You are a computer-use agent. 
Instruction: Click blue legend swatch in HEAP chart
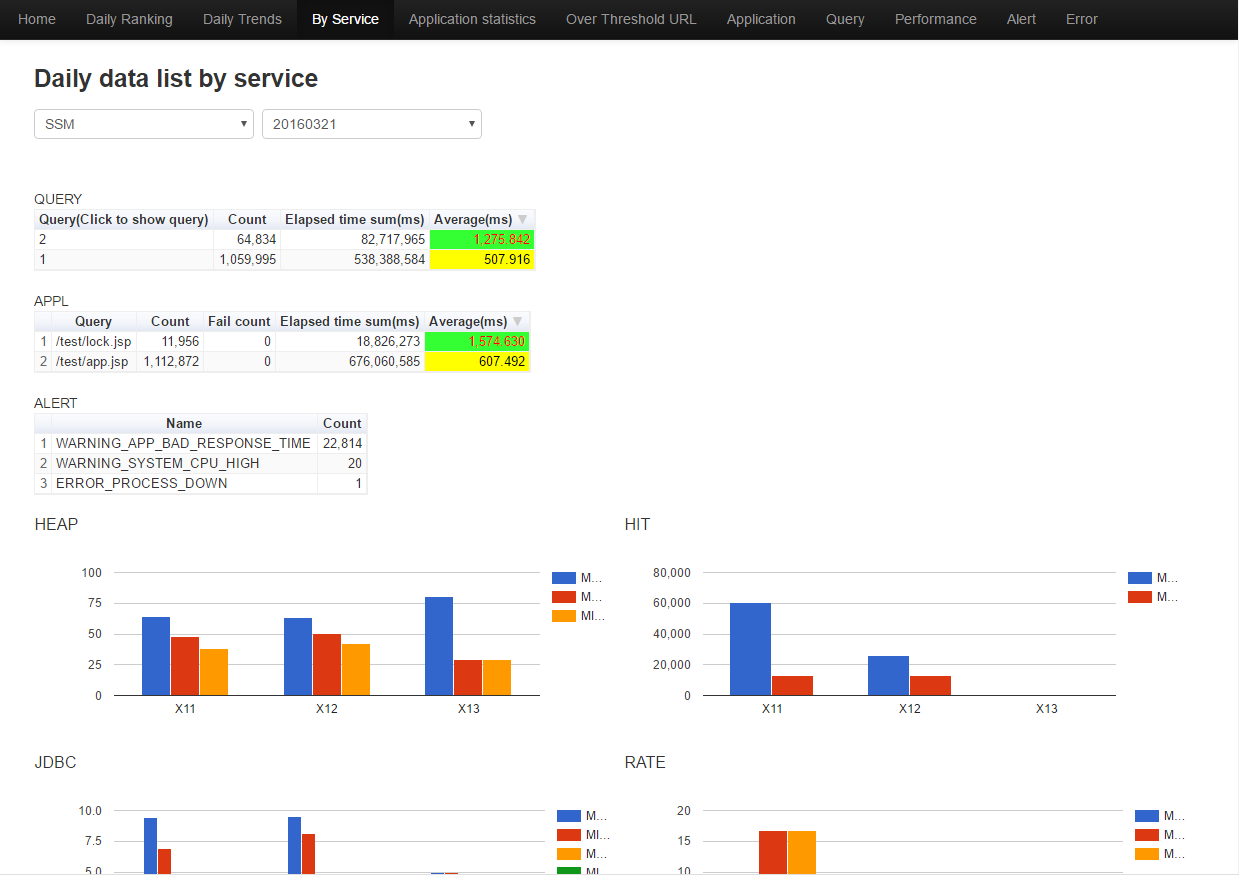[564, 578]
